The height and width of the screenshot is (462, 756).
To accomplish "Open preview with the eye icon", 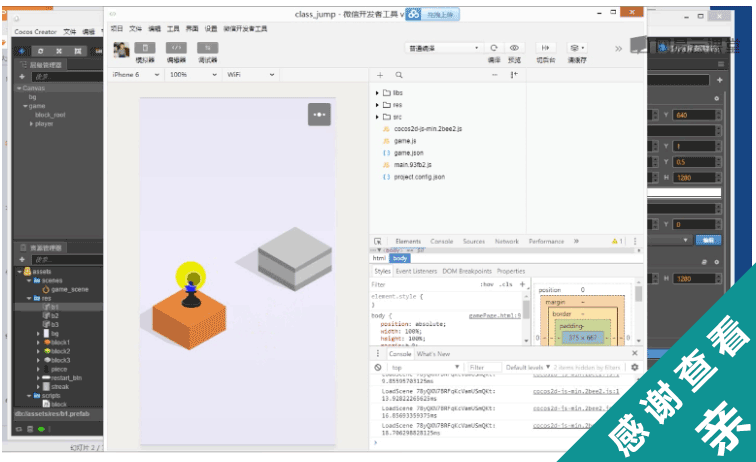I will (x=514, y=48).
